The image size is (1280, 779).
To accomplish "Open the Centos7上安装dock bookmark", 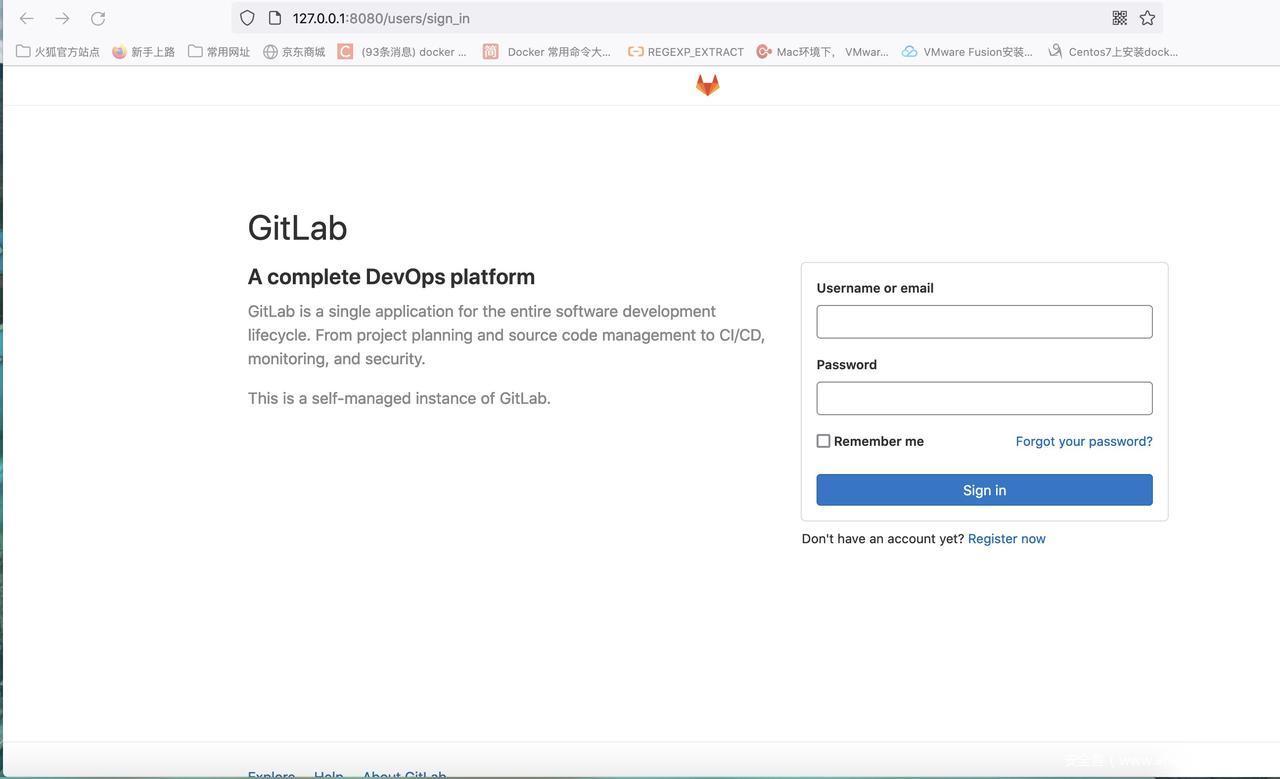I will click(1113, 51).
